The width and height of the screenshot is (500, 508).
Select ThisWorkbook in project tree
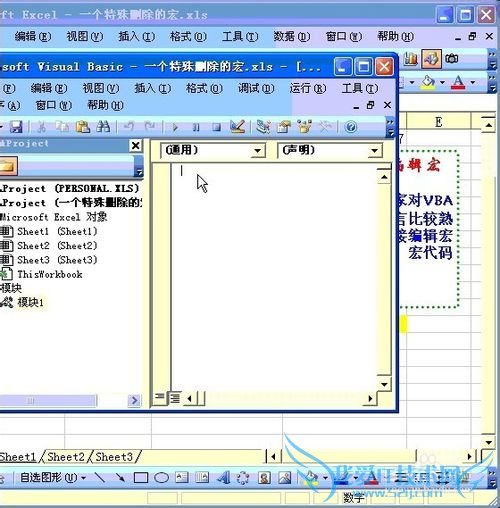[50, 274]
